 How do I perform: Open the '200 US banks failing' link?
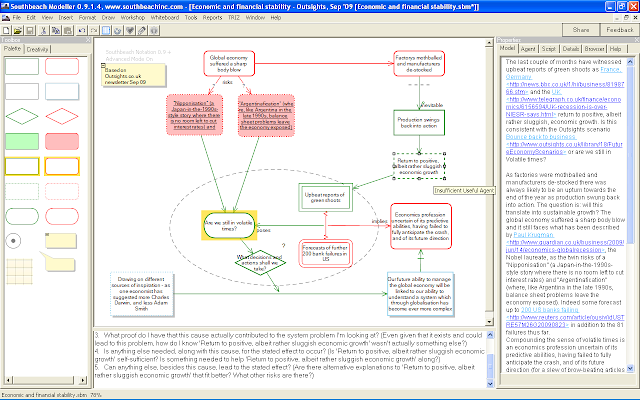[x=549, y=310]
